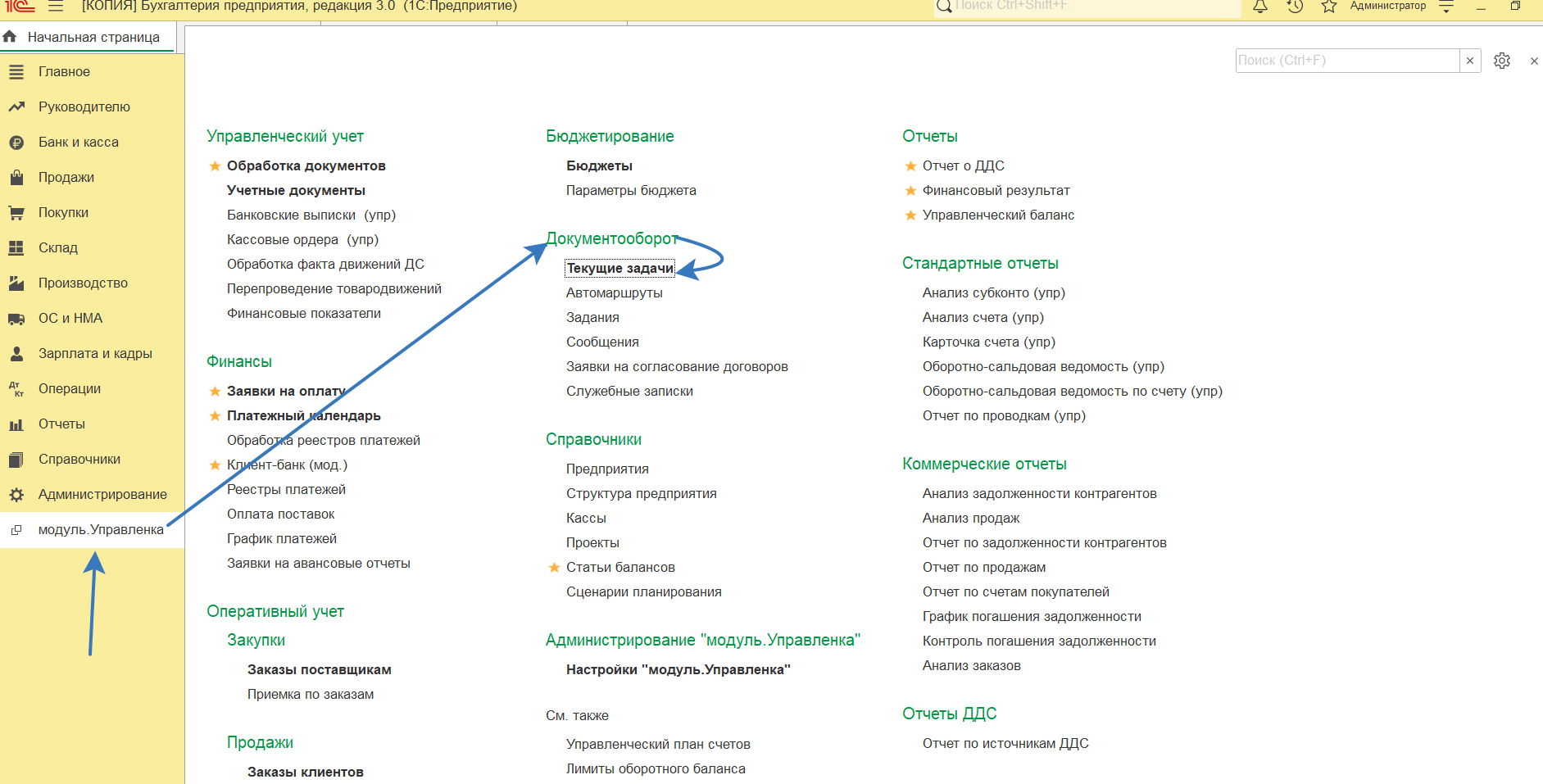The width and height of the screenshot is (1543, 784).
Task: Open Настройки "модуль.Управленка"
Action: tap(678, 670)
